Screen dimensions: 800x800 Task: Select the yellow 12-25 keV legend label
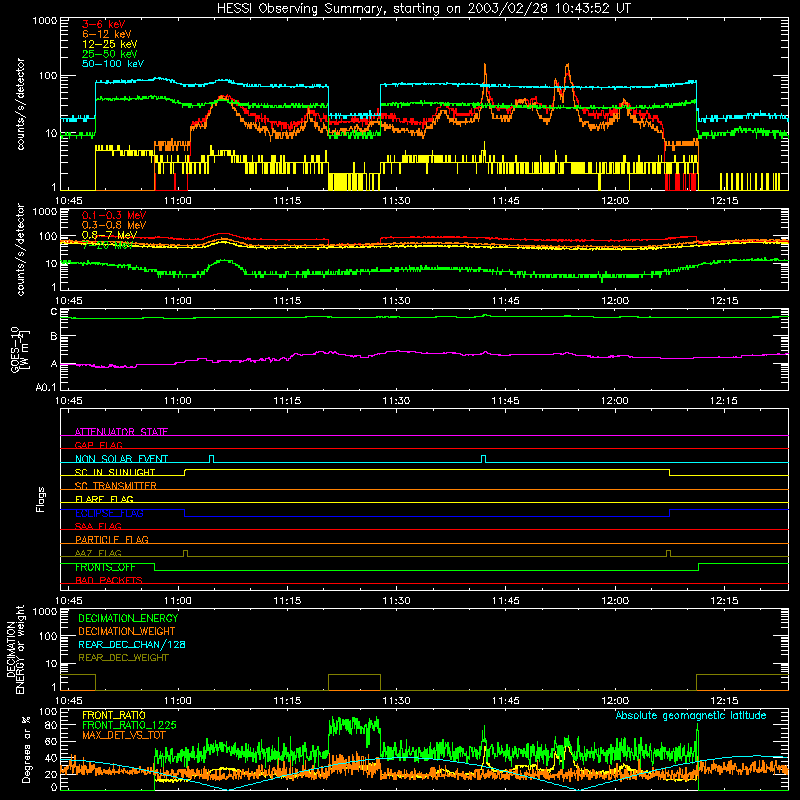tap(110, 44)
